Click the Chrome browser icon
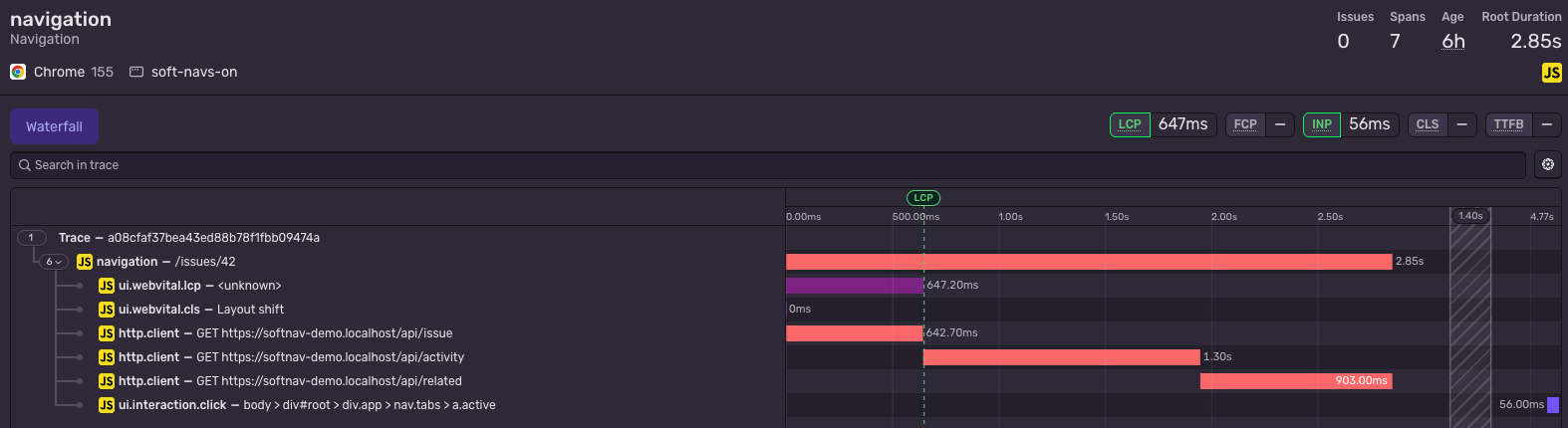This screenshot has height=428, width=1568. pyautogui.click(x=18, y=72)
